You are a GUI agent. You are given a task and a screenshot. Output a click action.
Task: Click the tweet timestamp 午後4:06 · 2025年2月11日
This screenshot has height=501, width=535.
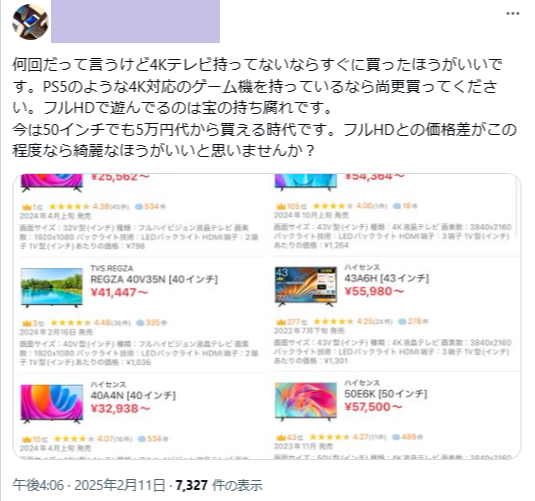(89, 485)
